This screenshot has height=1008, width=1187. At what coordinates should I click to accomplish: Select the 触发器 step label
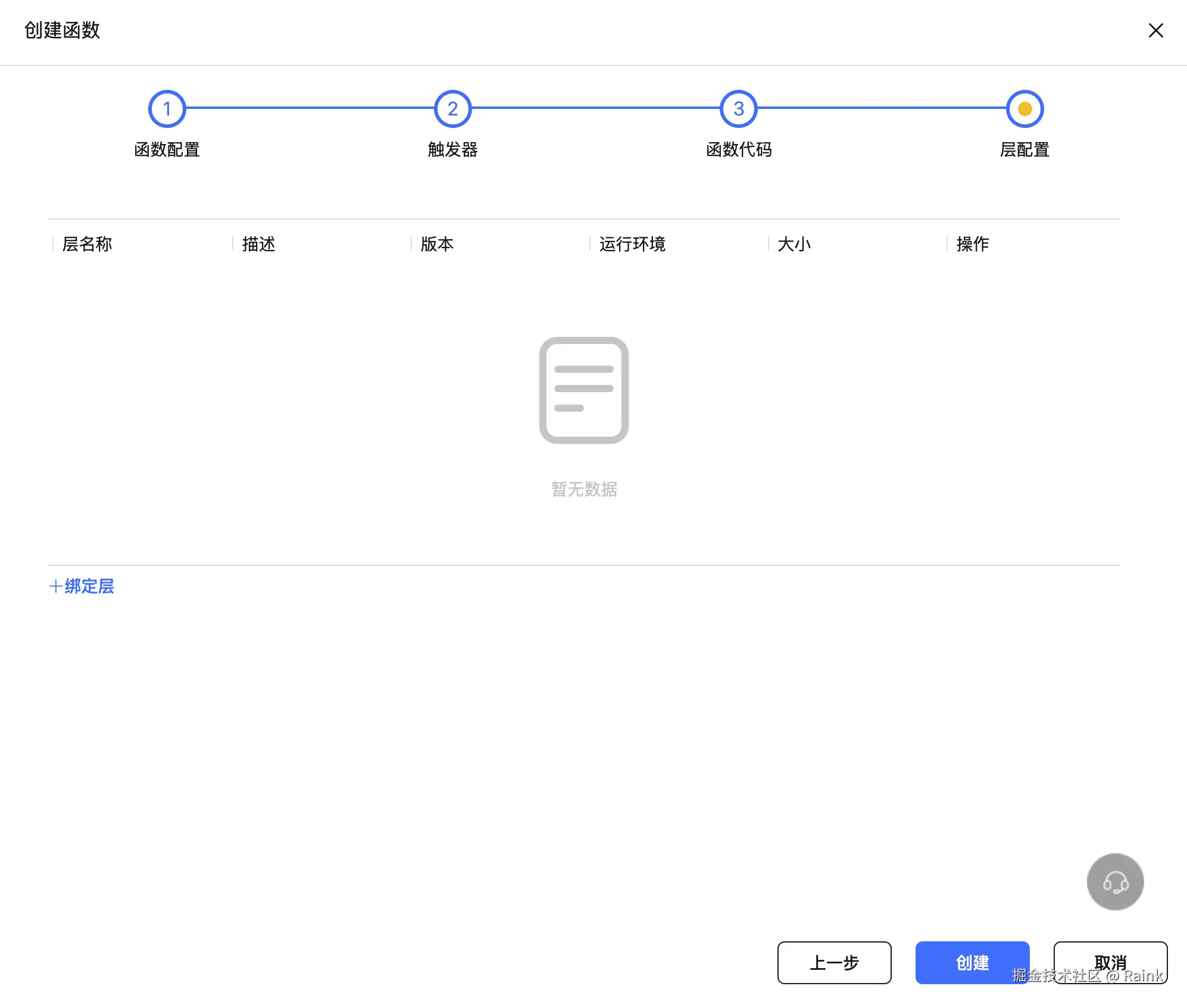coord(452,149)
